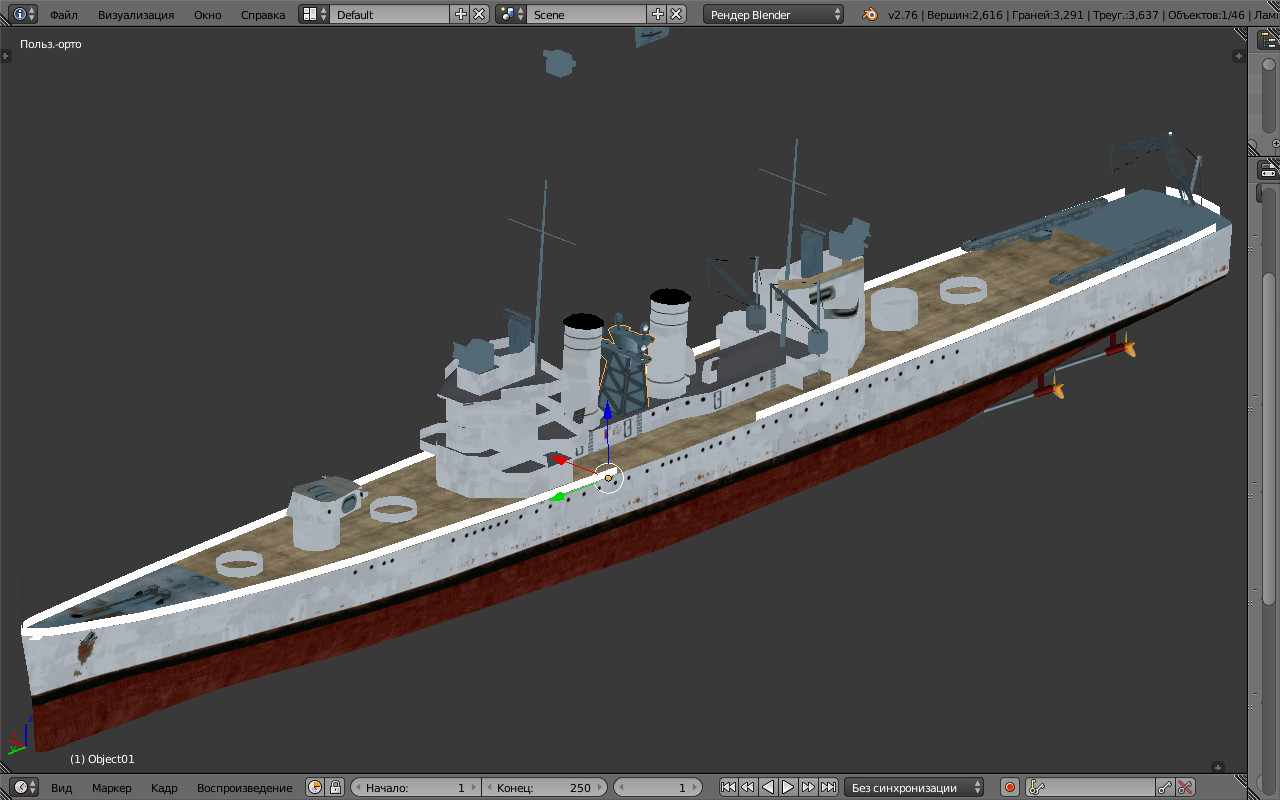Increase the current frame with right arrow
The image size is (1280, 800).
coord(696,787)
